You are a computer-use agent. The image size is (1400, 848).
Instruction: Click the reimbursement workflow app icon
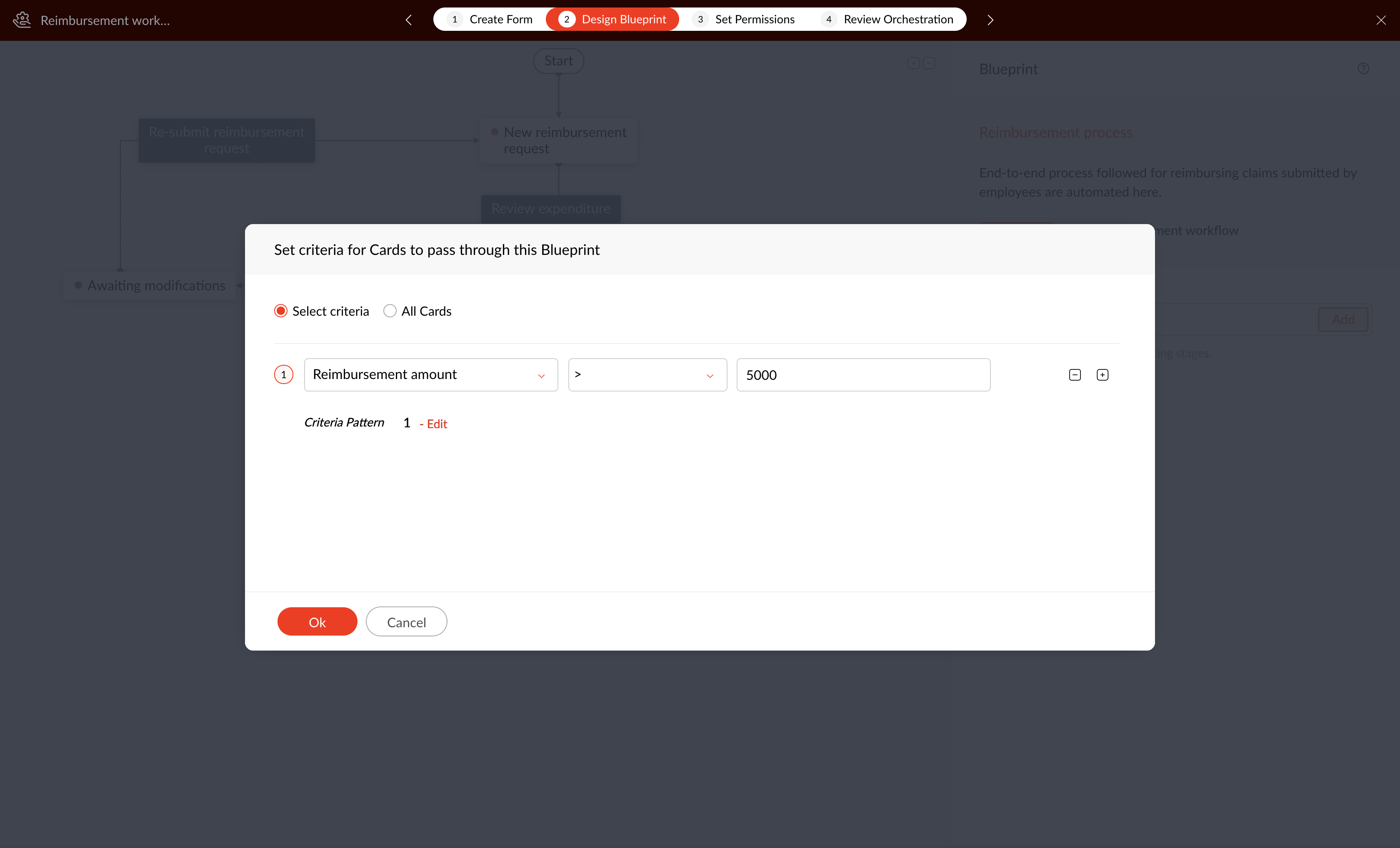pyautogui.click(x=22, y=20)
